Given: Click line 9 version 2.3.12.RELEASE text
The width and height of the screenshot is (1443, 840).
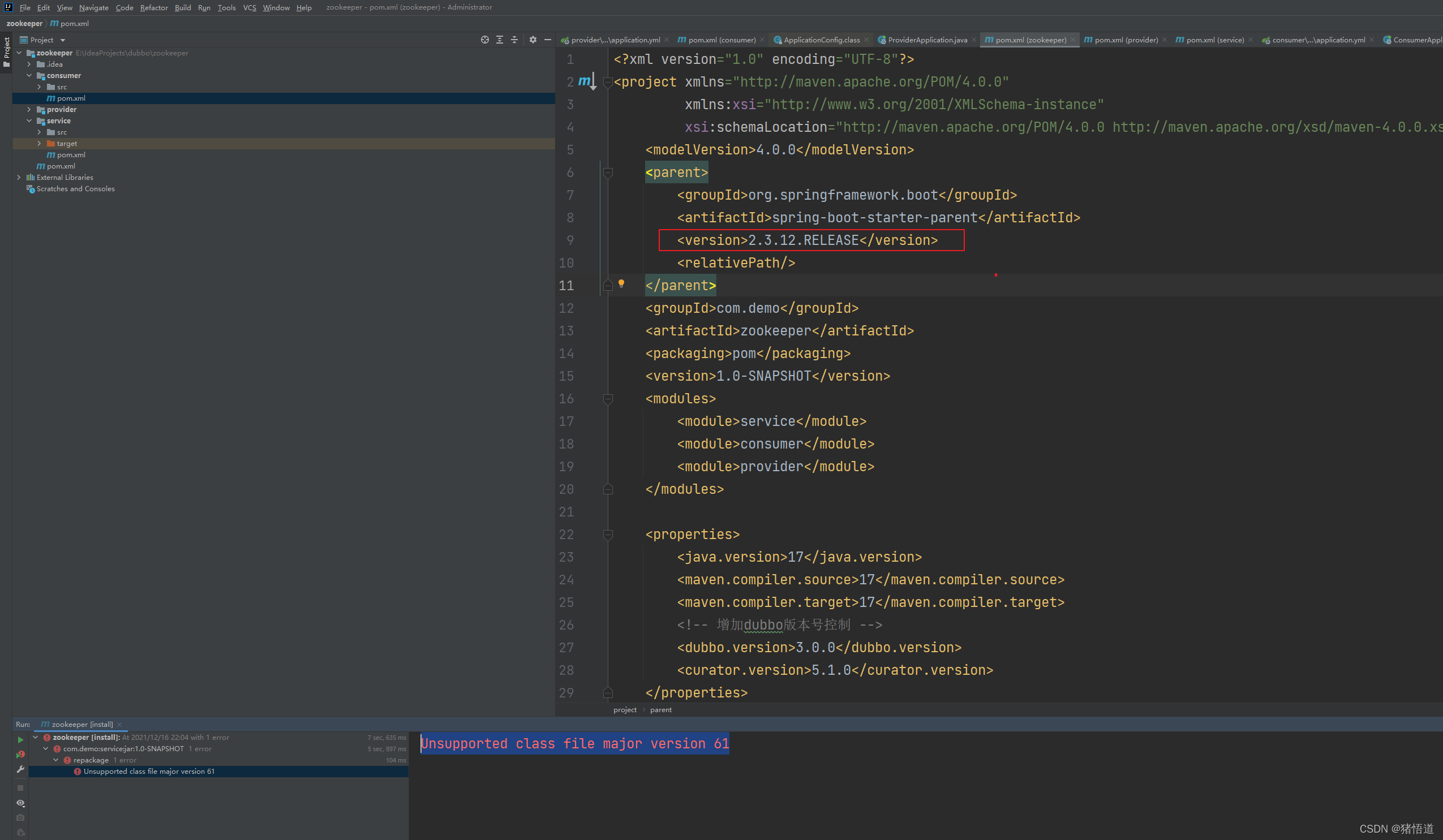Looking at the screenshot, I should click(808, 240).
